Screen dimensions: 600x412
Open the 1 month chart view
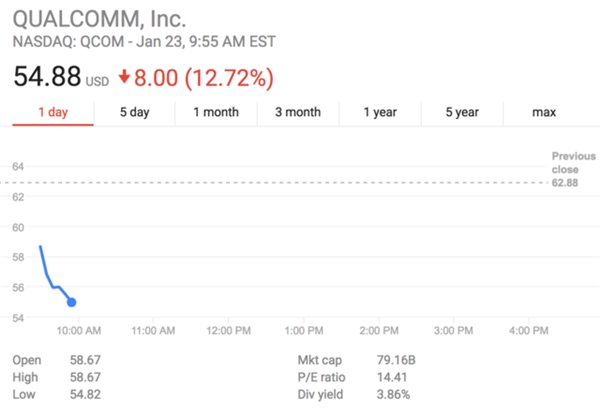pyautogui.click(x=216, y=112)
